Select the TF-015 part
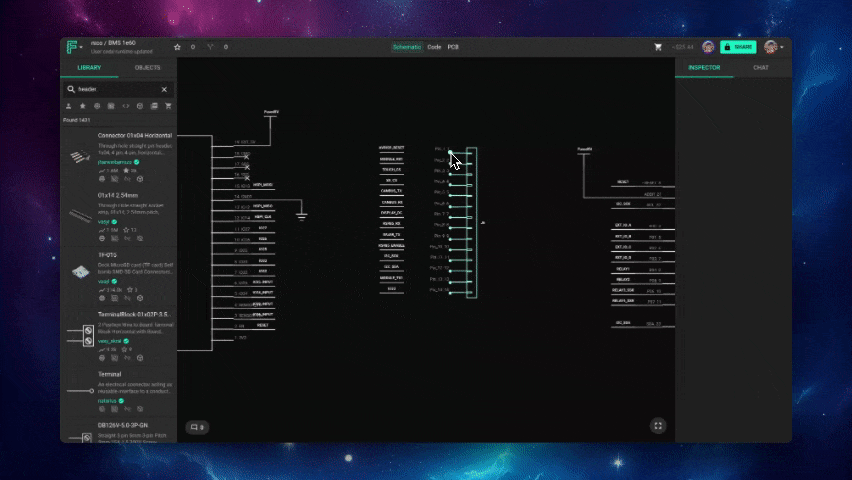Viewport: 852px width, 480px height. point(108,255)
